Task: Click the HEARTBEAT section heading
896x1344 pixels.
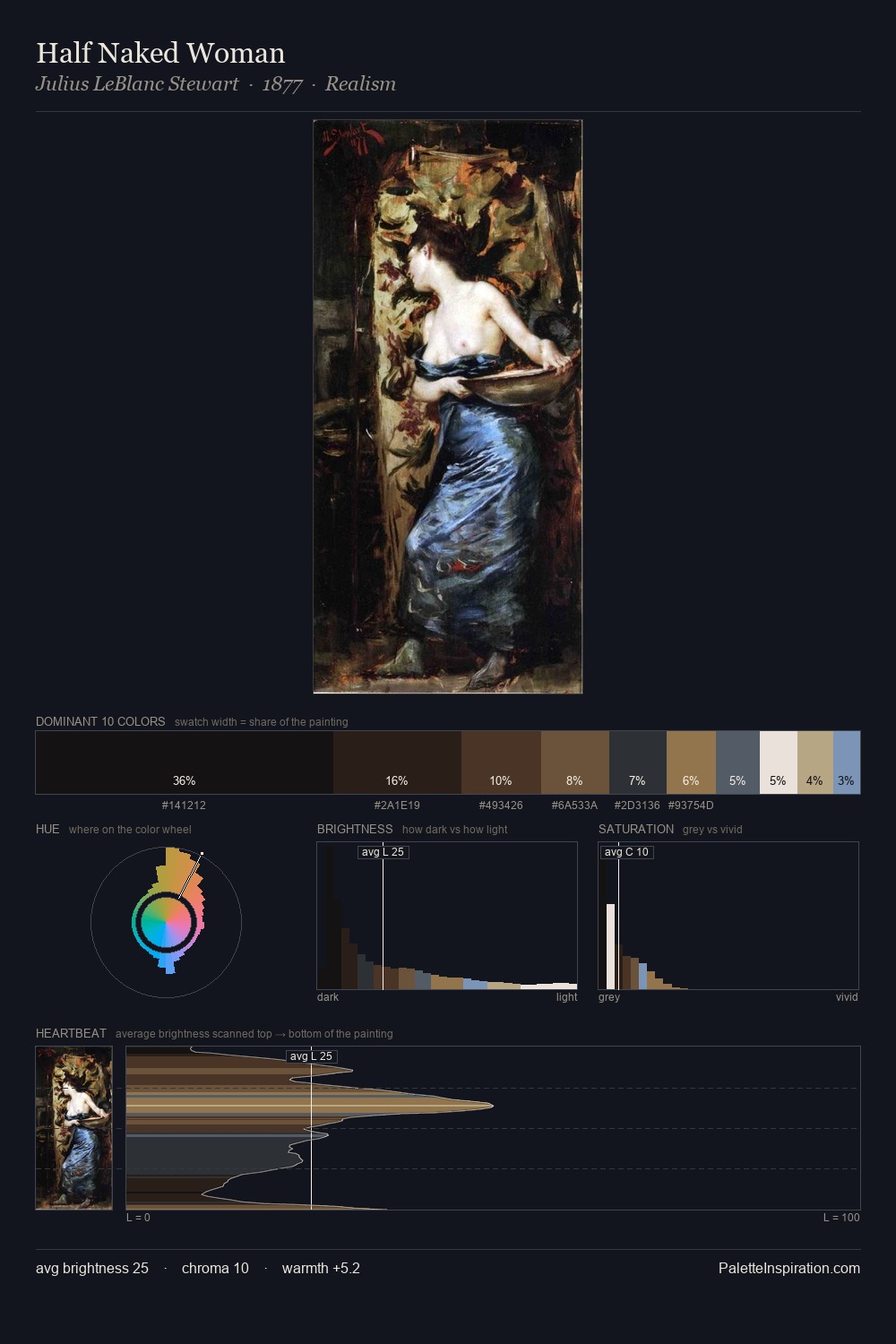Action: click(71, 1033)
